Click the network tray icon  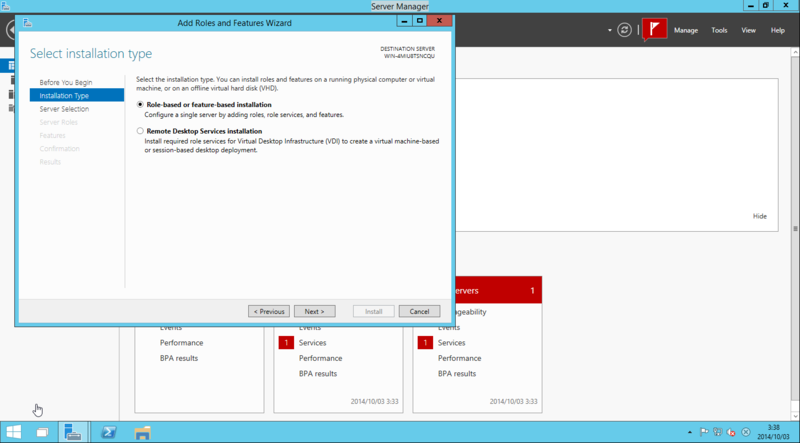click(717, 432)
